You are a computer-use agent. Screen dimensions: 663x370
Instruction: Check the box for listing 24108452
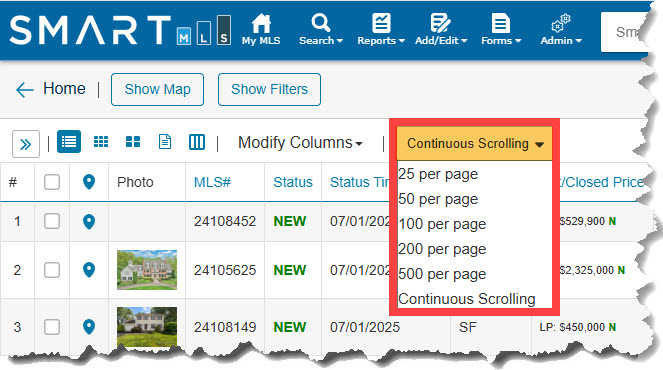click(52, 221)
